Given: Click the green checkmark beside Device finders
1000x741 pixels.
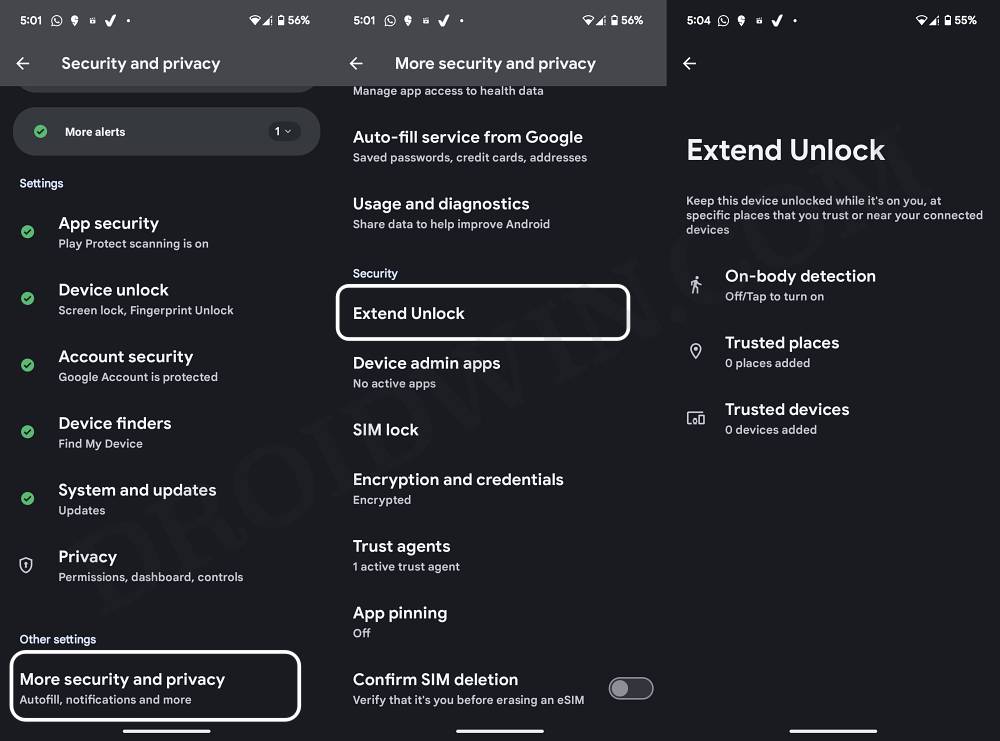Looking at the screenshot, I should point(26,432).
